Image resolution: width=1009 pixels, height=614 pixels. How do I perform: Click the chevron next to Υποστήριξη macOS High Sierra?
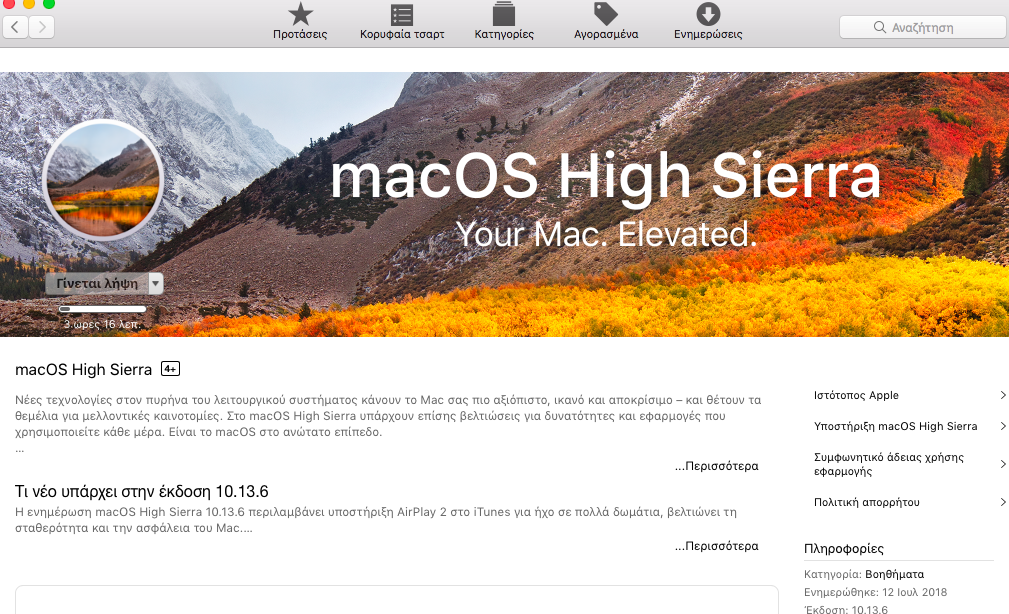tap(1003, 426)
